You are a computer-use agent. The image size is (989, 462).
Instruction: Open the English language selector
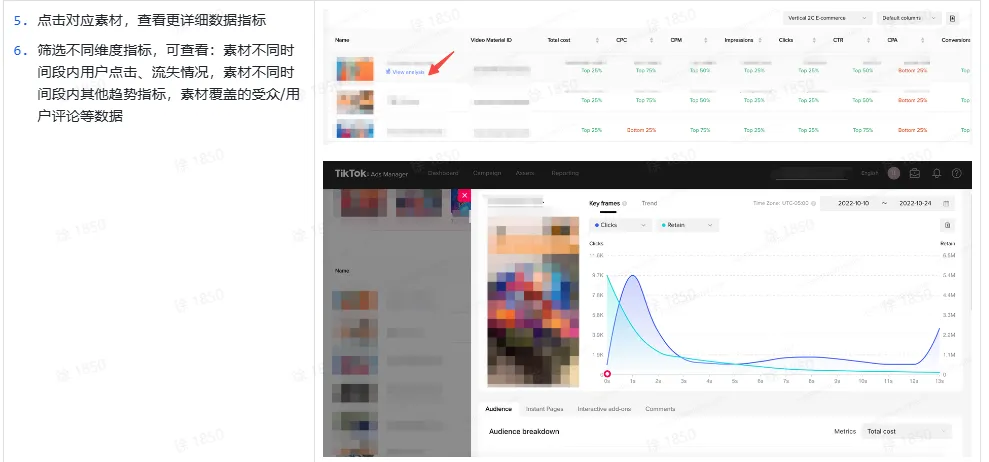click(x=869, y=174)
